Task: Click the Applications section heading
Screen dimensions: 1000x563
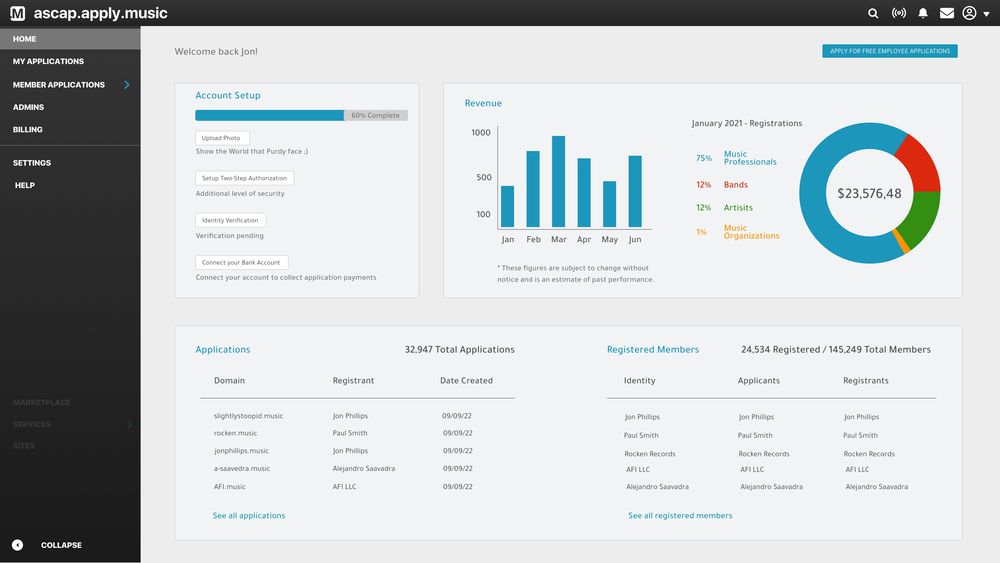Action: click(223, 349)
